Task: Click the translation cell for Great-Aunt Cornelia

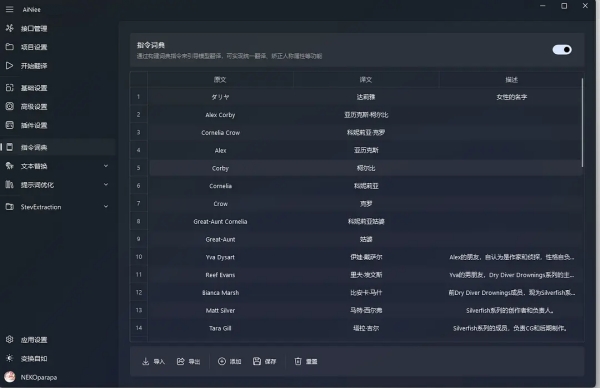Action: coord(366,222)
